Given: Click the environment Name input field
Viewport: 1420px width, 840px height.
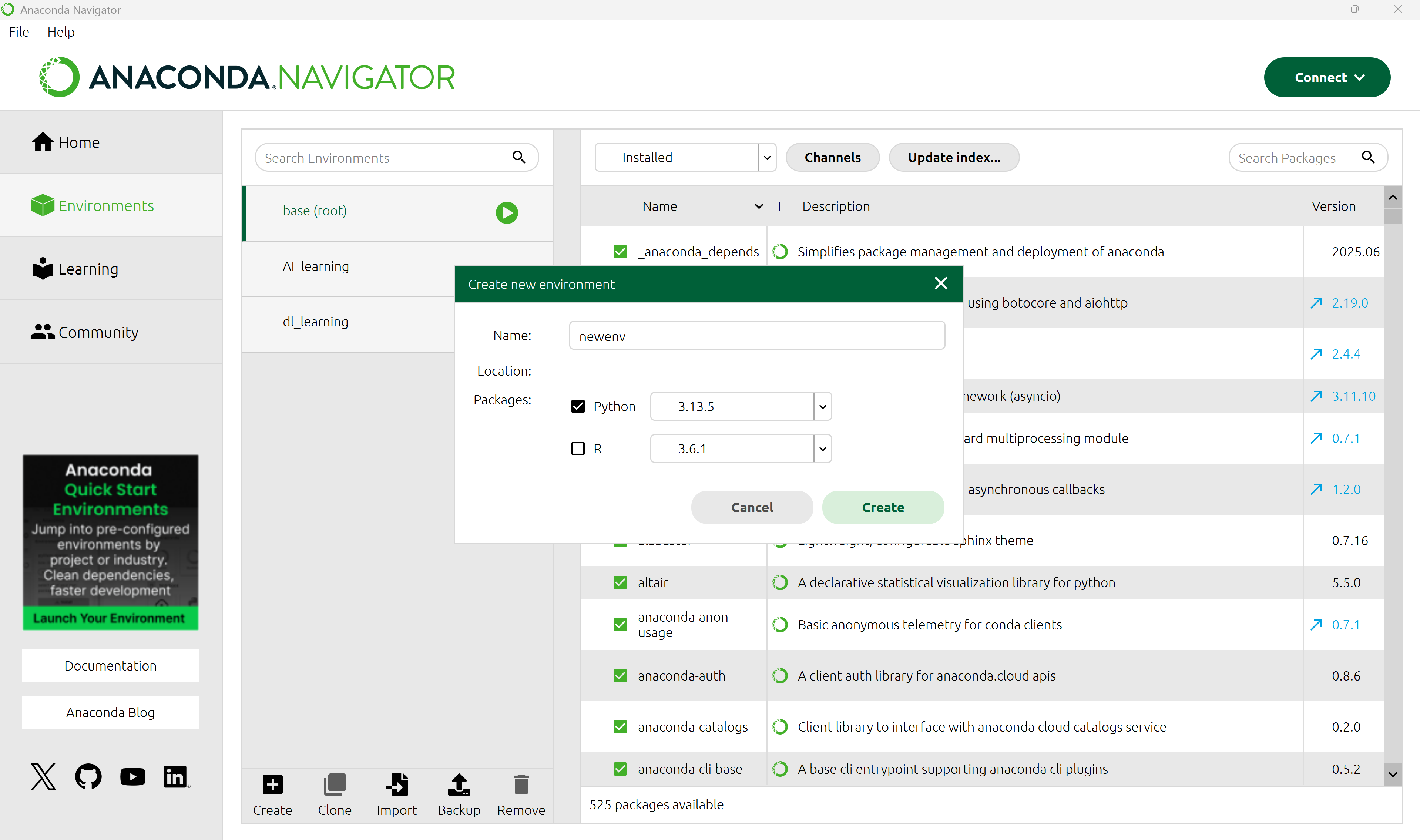Looking at the screenshot, I should pyautogui.click(x=757, y=336).
